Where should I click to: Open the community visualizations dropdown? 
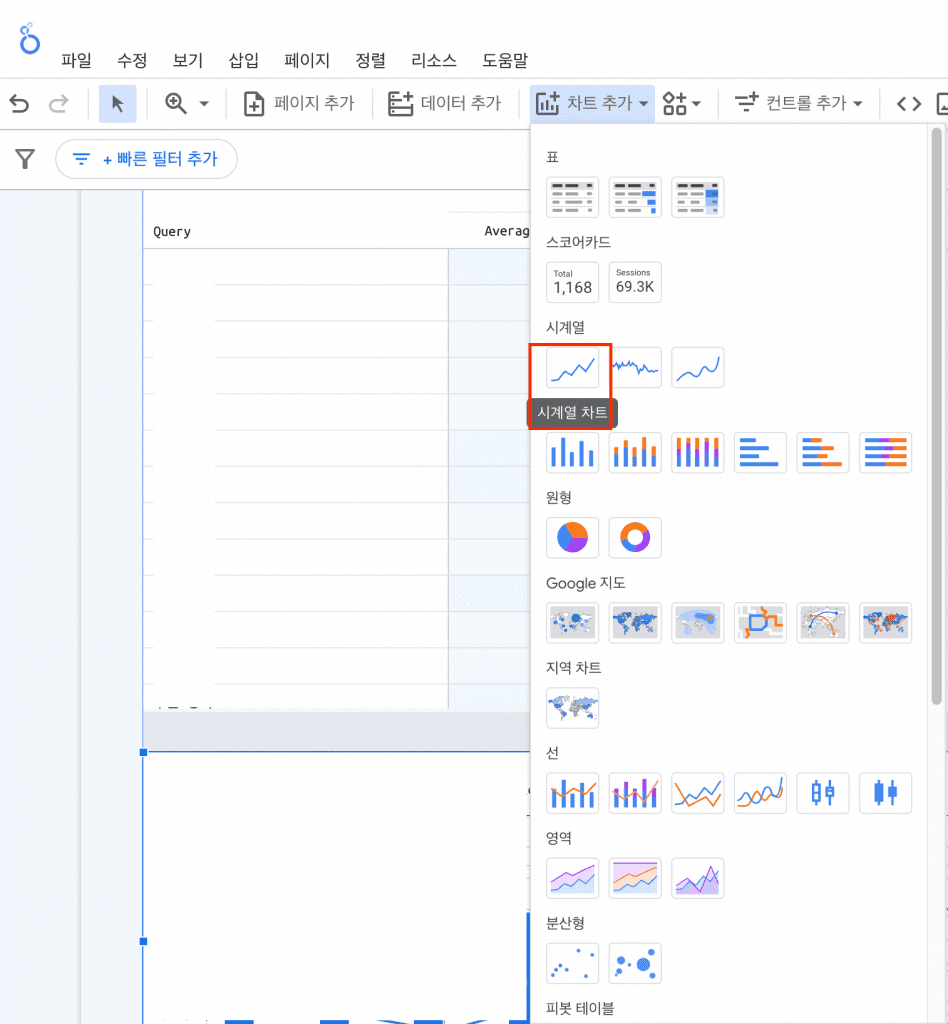pyautogui.click(x=682, y=103)
